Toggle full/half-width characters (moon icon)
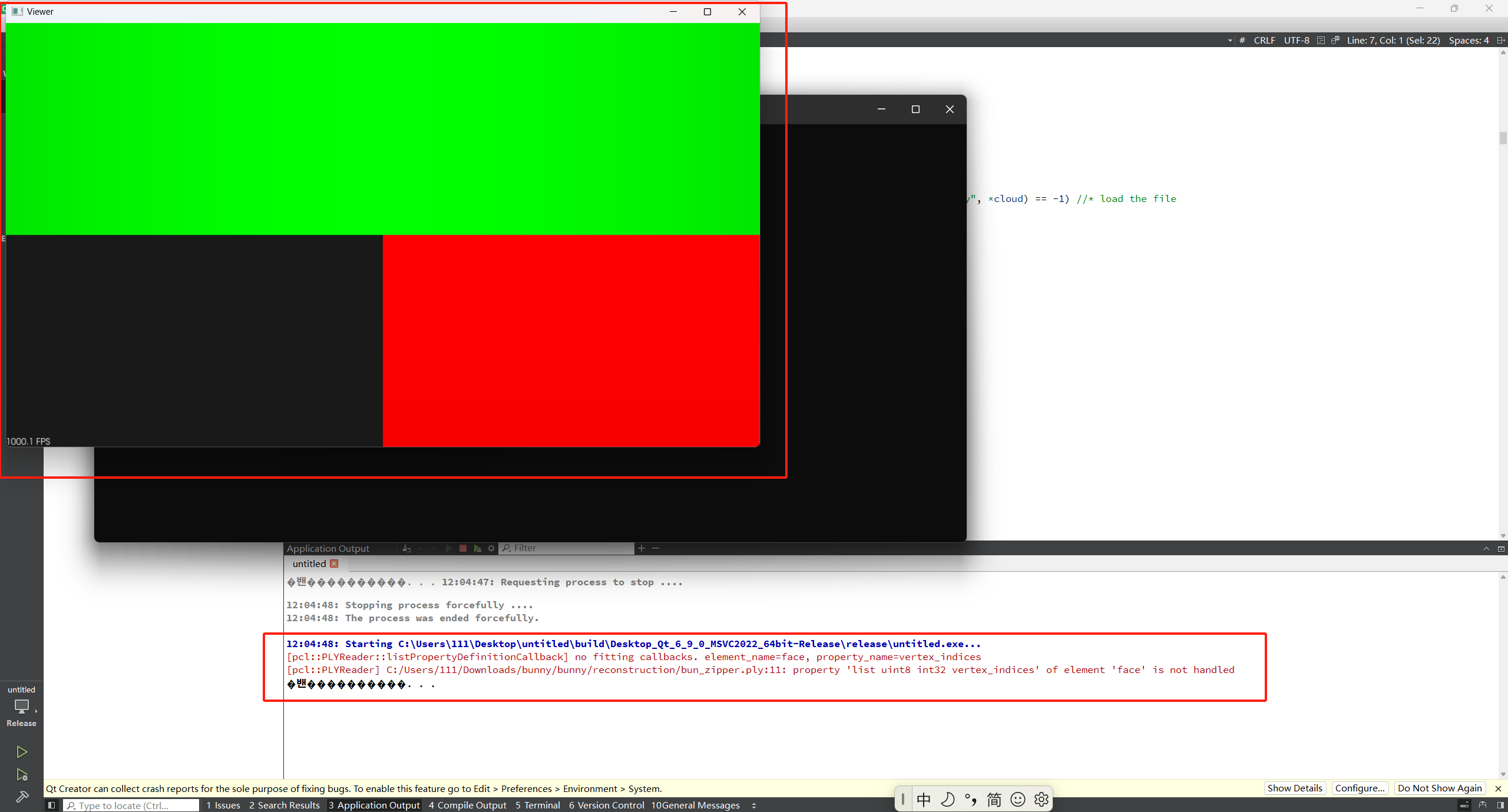1508x812 pixels. [948, 799]
